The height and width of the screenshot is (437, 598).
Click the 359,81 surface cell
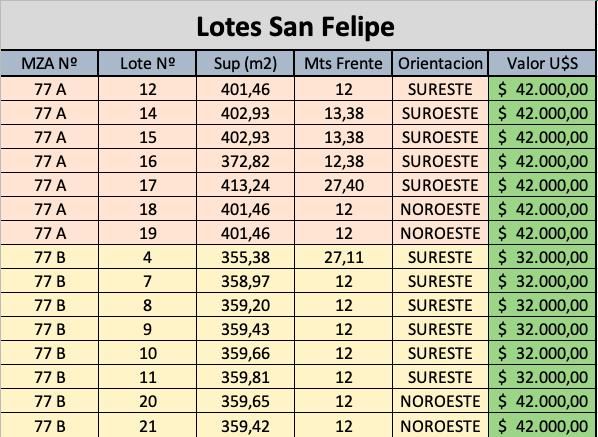pyautogui.click(x=245, y=378)
